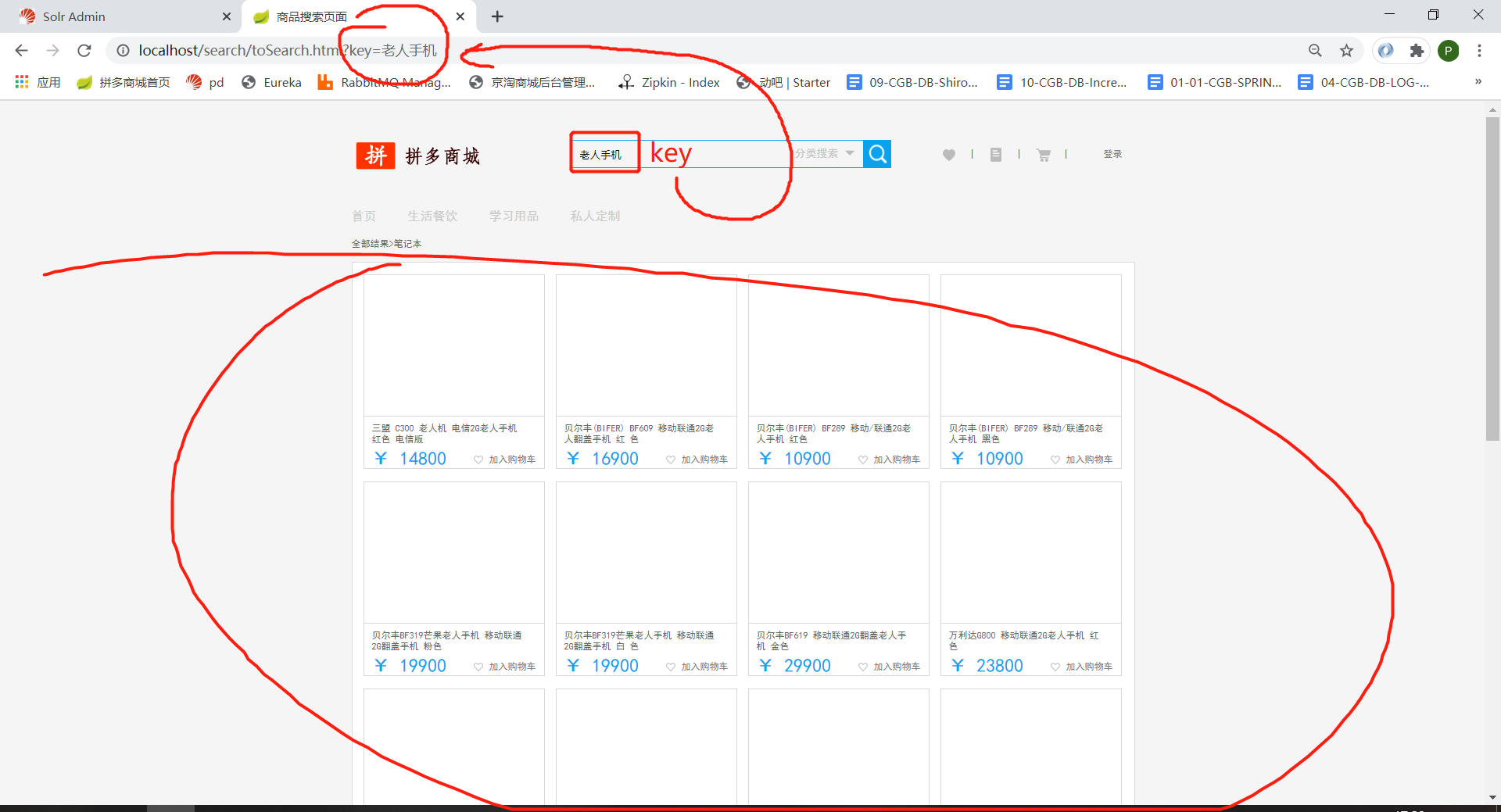Add 万利达G800 phone to cart
This screenshot has height=812, width=1501.
pos(1082,667)
